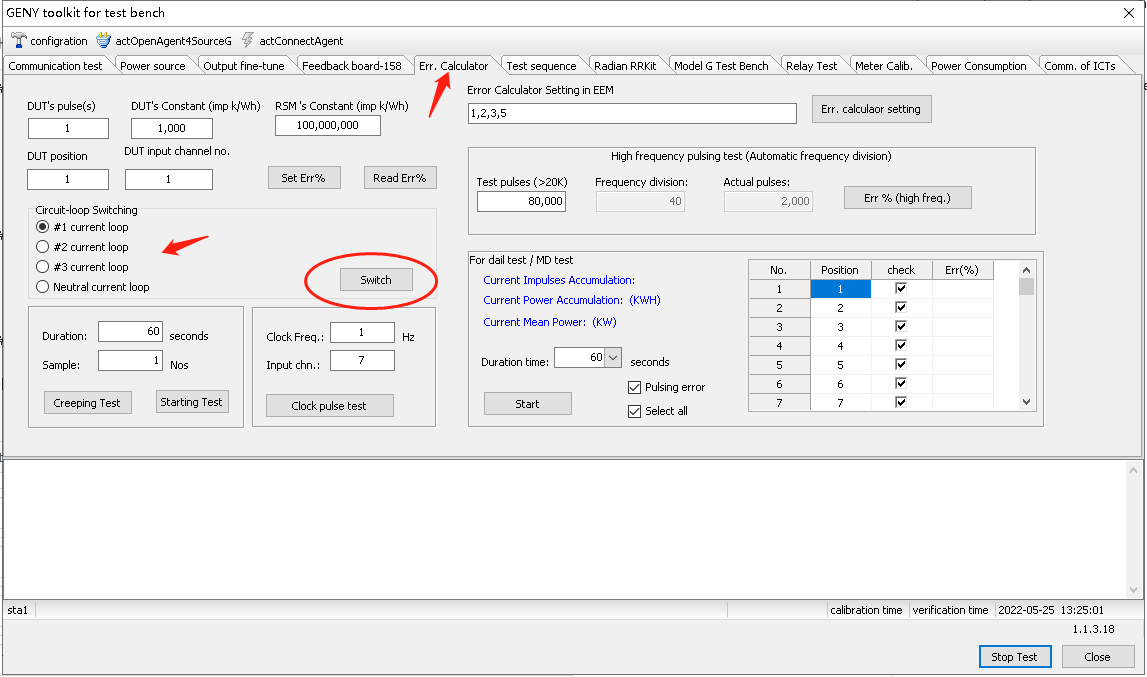Click the Clock Freq. input field
1147x677 pixels.
coord(362,332)
